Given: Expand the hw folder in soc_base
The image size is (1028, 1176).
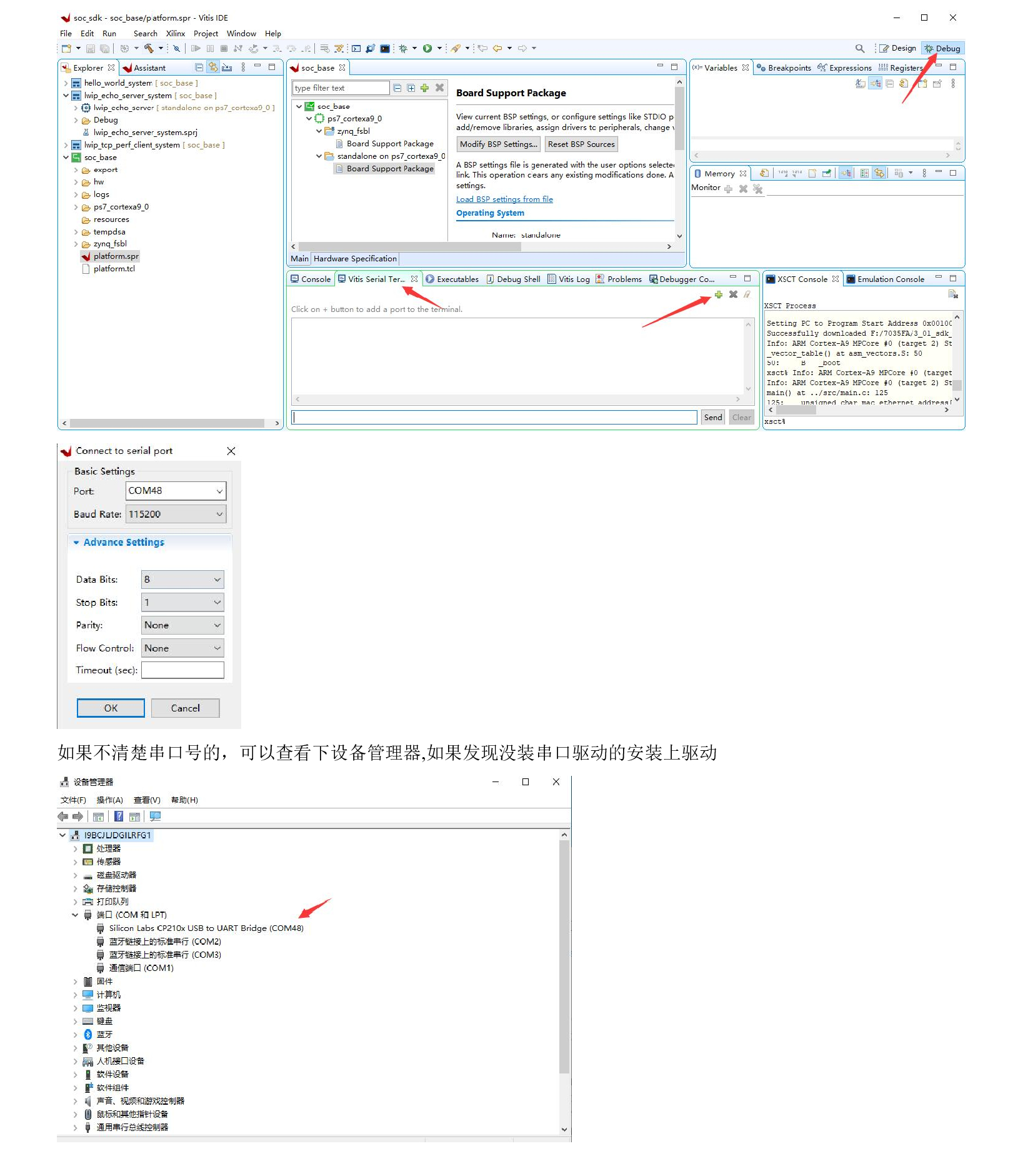Looking at the screenshot, I should pos(76,182).
